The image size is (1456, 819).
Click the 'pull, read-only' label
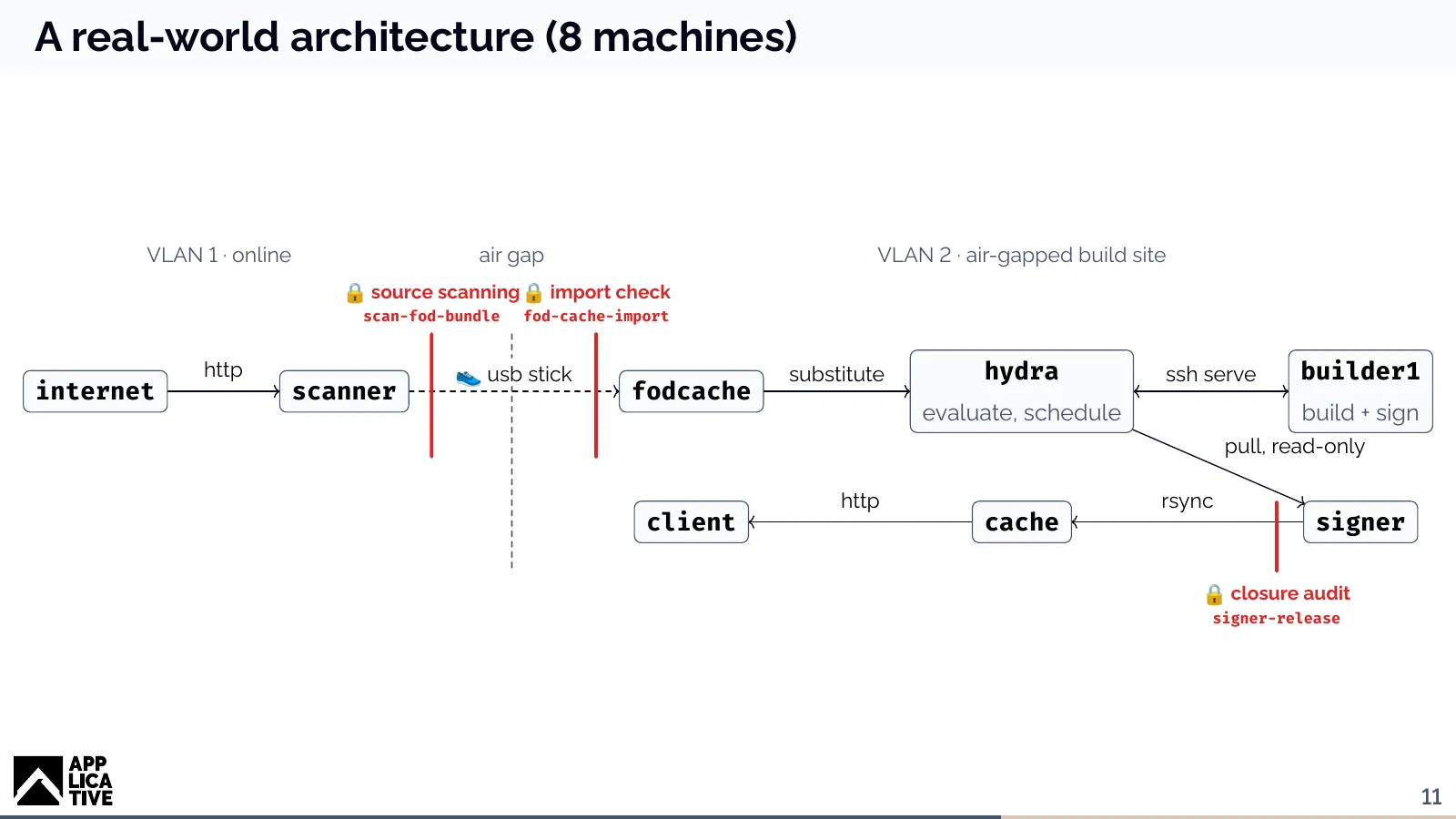click(1295, 447)
